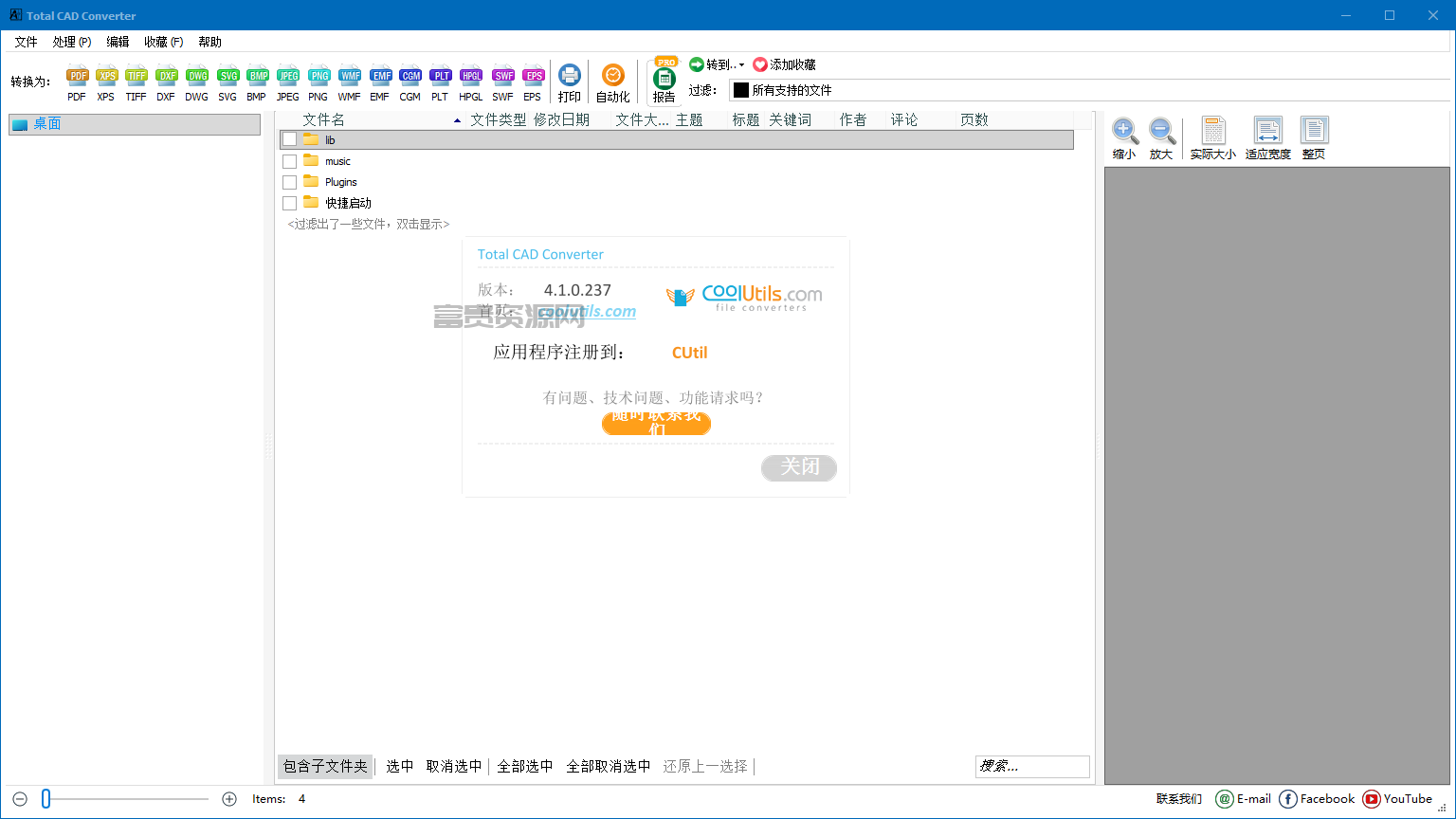
Task: Select the Plugins folder row
Action: (677, 182)
